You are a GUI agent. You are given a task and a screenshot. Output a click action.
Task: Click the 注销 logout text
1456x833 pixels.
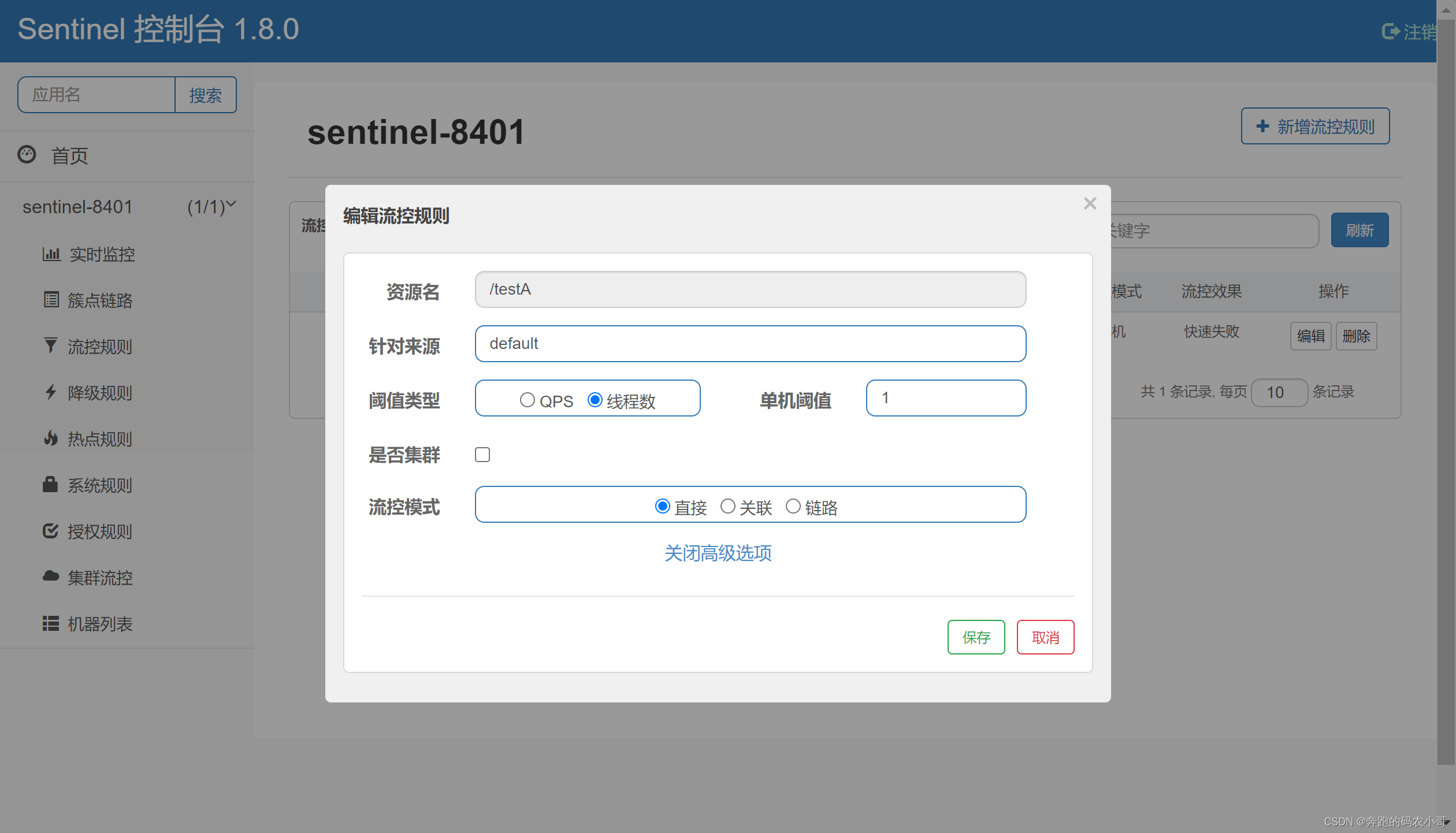click(x=1420, y=32)
